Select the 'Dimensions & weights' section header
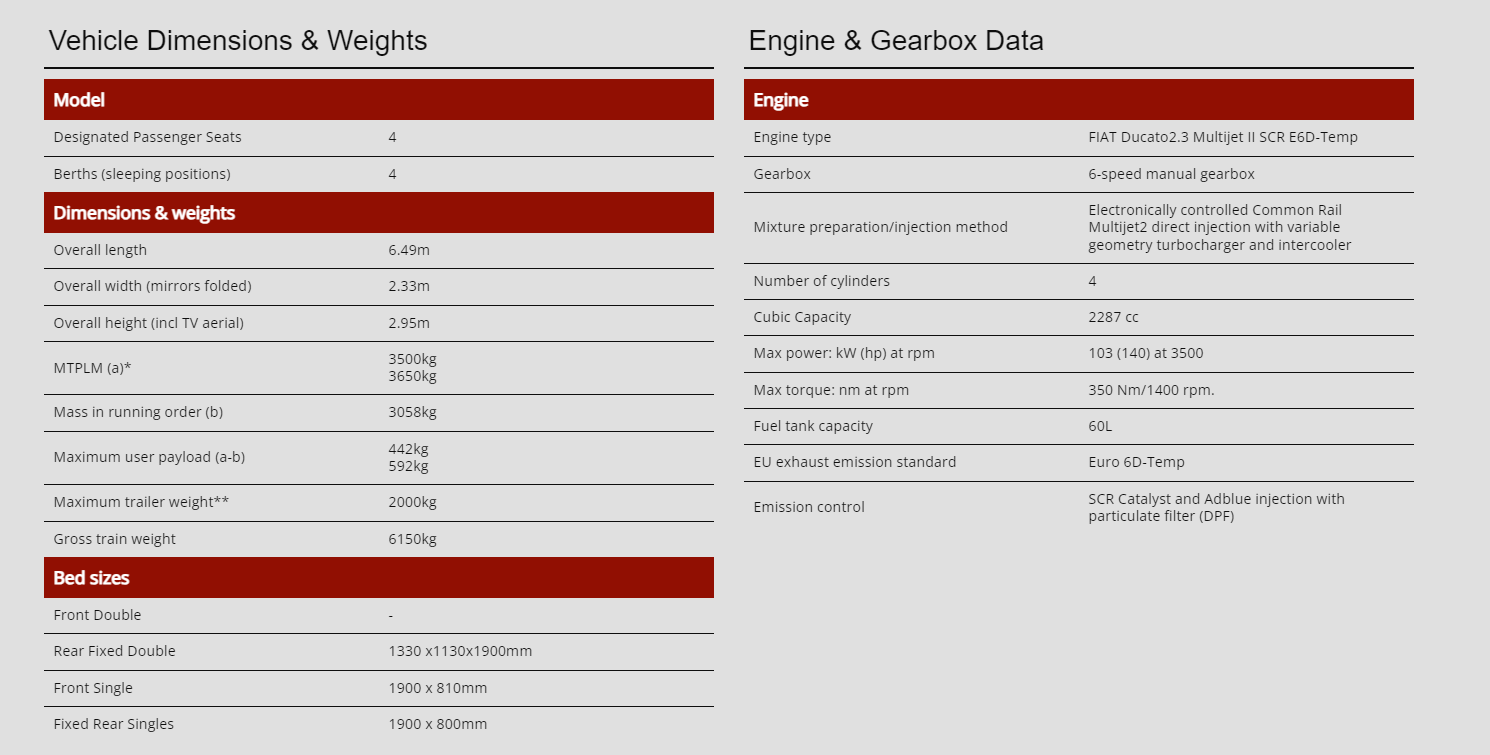 coord(379,213)
